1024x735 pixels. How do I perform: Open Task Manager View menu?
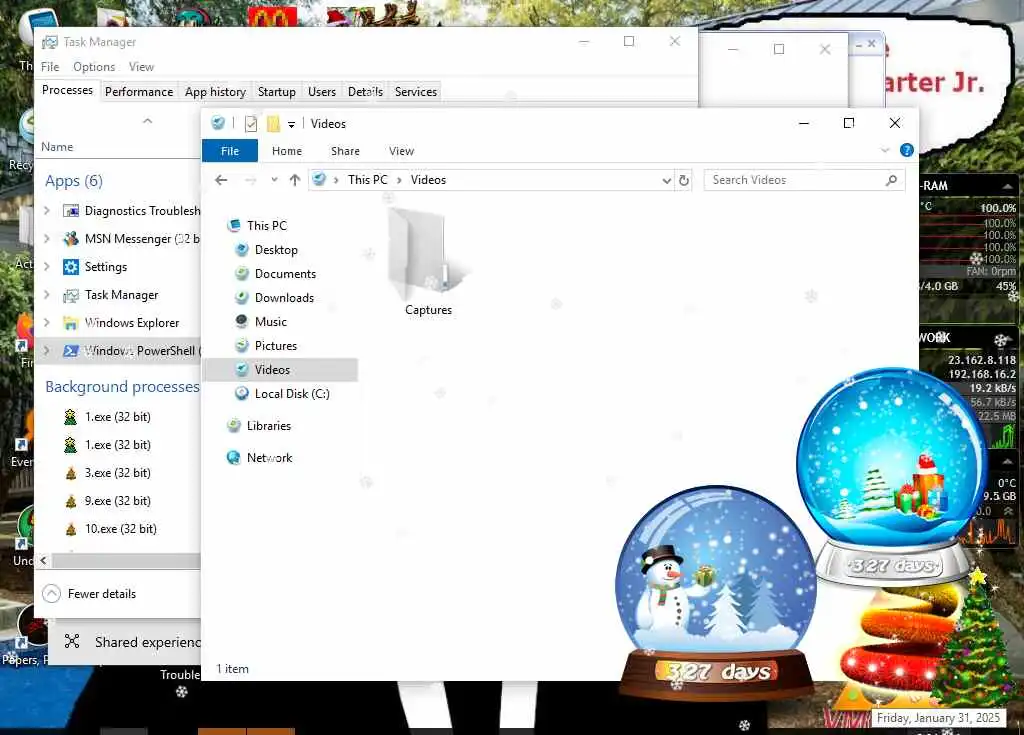pyautogui.click(x=141, y=67)
